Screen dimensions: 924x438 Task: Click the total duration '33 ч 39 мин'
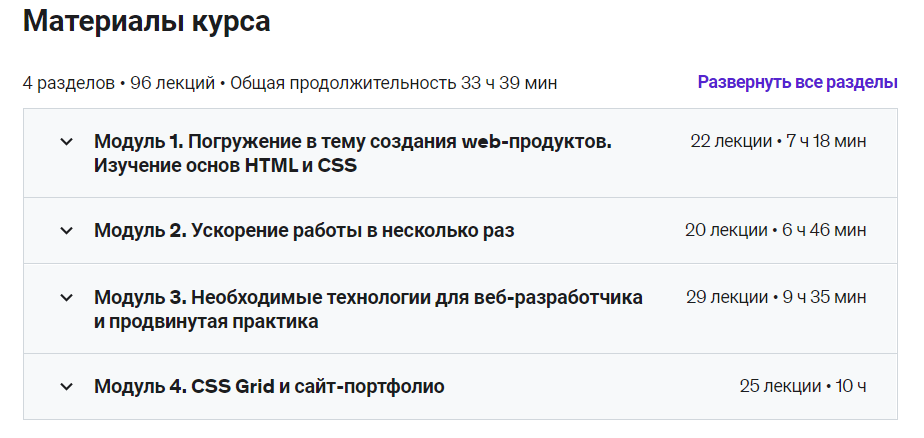(509, 83)
